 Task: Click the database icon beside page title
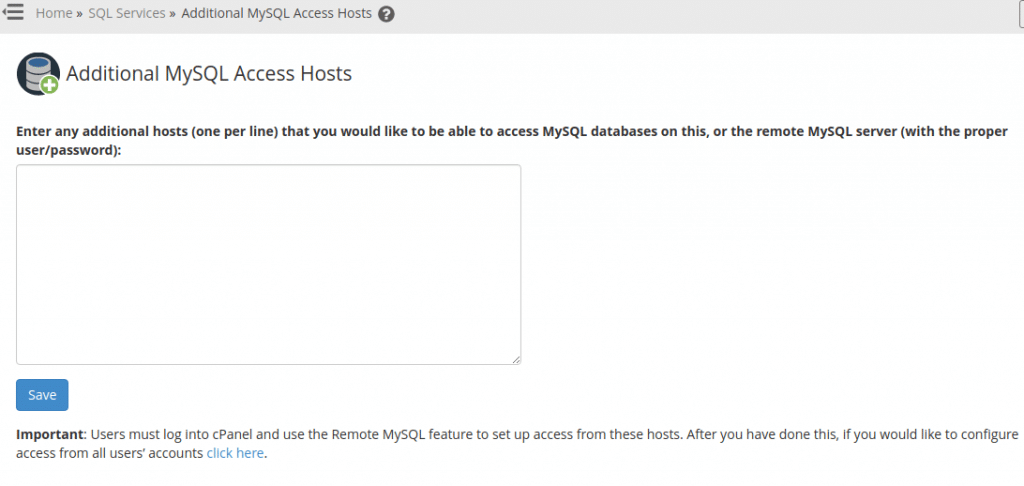38,74
